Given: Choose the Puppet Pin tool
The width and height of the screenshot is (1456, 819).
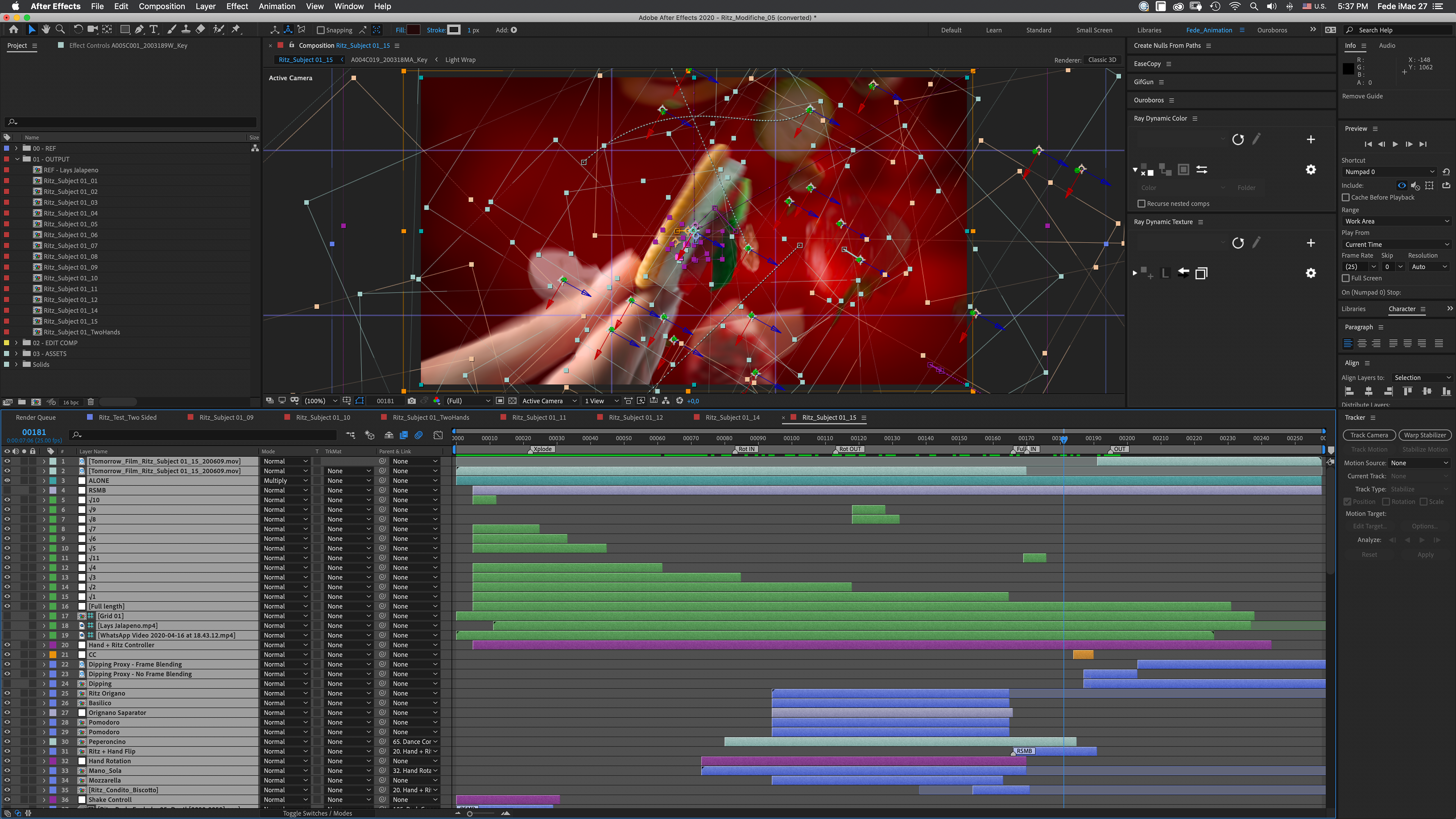Looking at the screenshot, I should [236, 30].
